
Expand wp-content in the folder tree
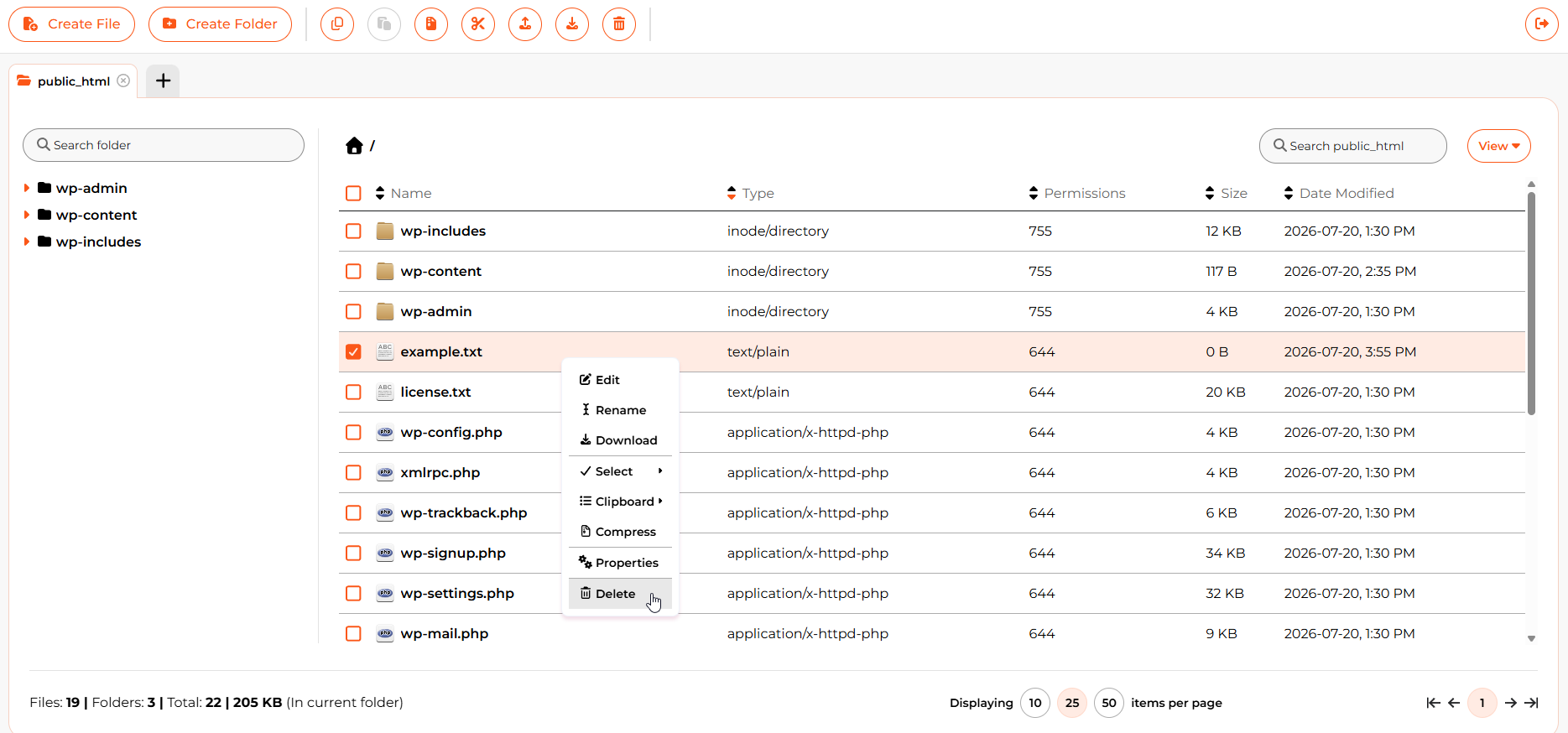click(x=27, y=215)
